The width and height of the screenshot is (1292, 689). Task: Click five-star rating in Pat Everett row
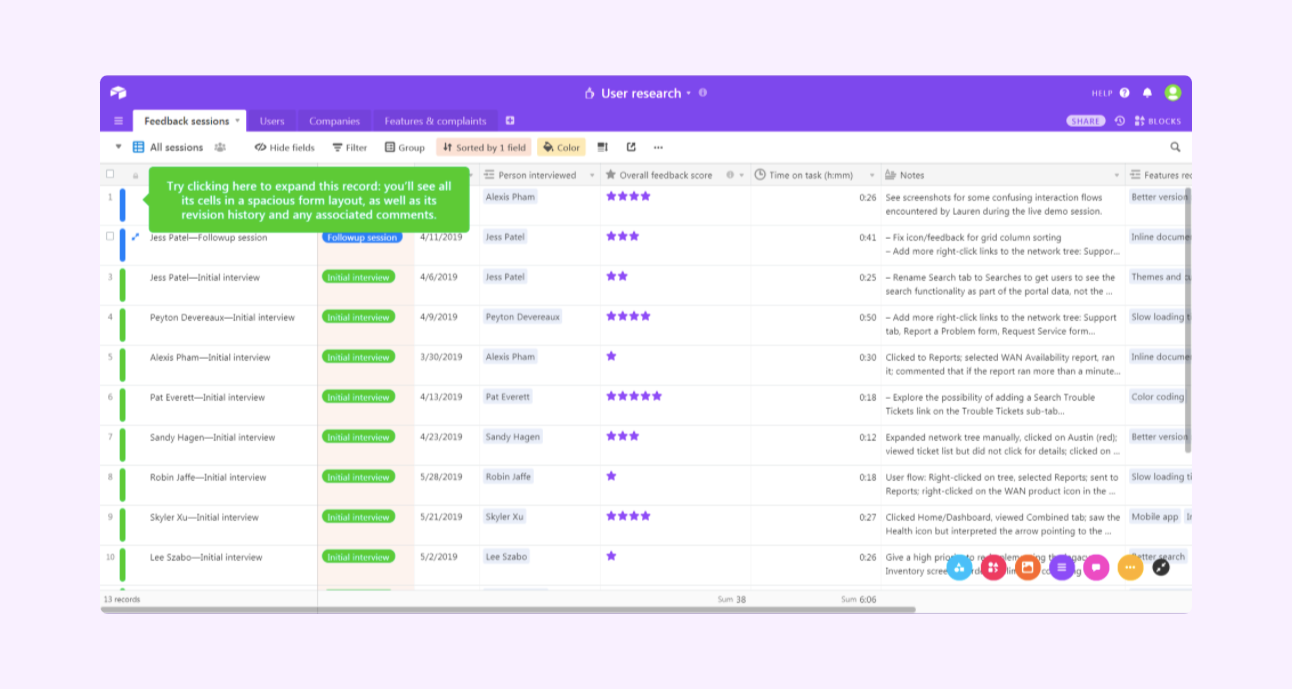634,396
